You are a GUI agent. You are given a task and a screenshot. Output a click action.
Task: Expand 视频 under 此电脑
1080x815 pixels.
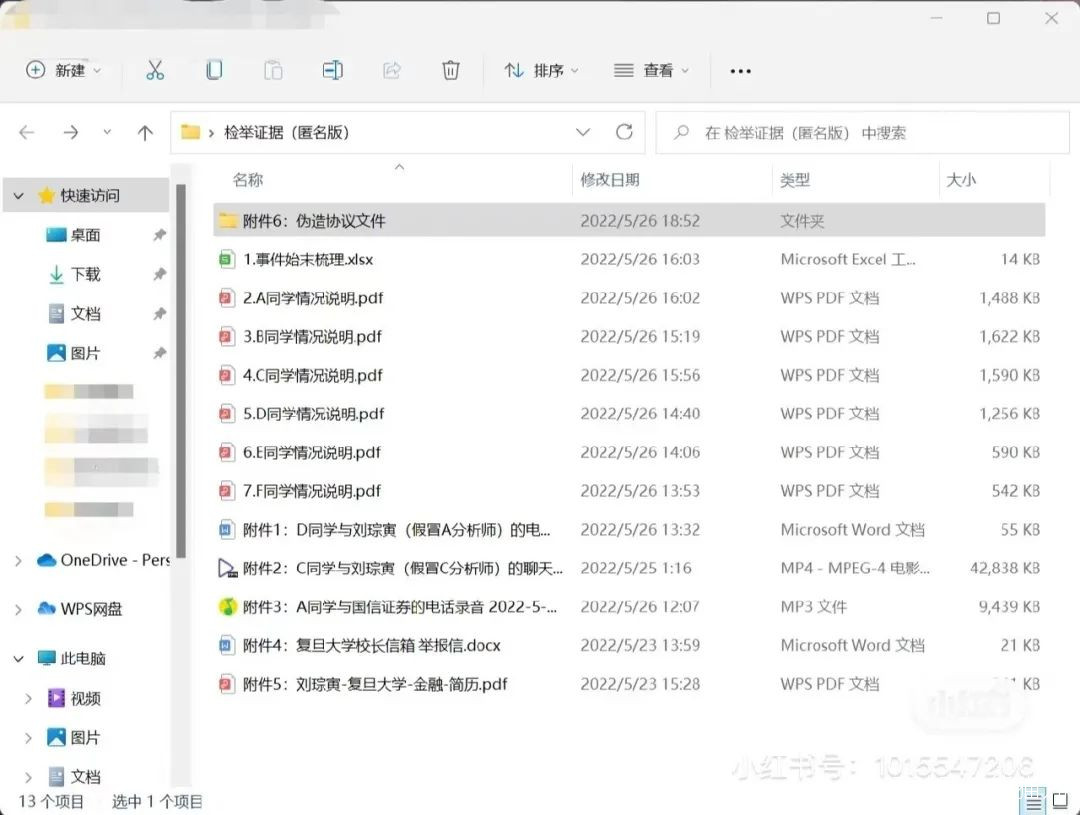(28, 699)
